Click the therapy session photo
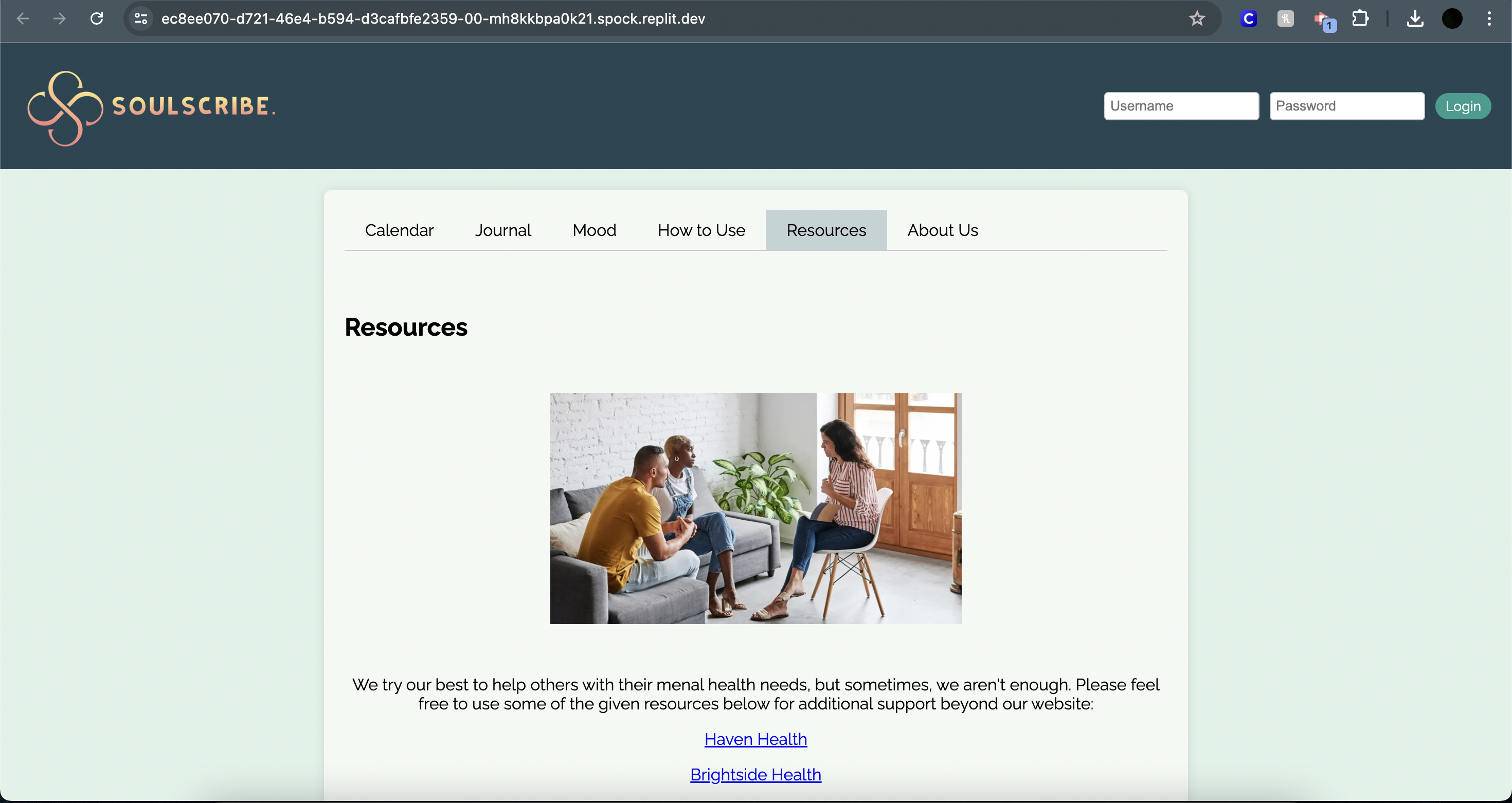Image resolution: width=1512 pixels, height=803 pixels. pyautogui.click(x=755, y=508)
